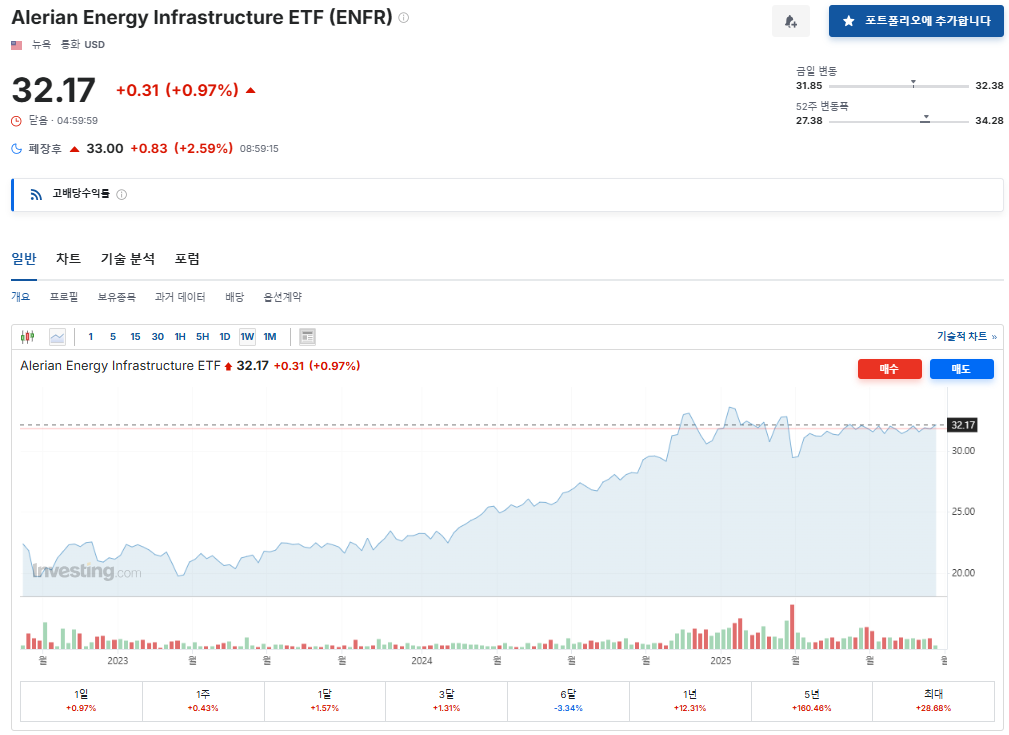Select the 1H interval

click(180, 336)
